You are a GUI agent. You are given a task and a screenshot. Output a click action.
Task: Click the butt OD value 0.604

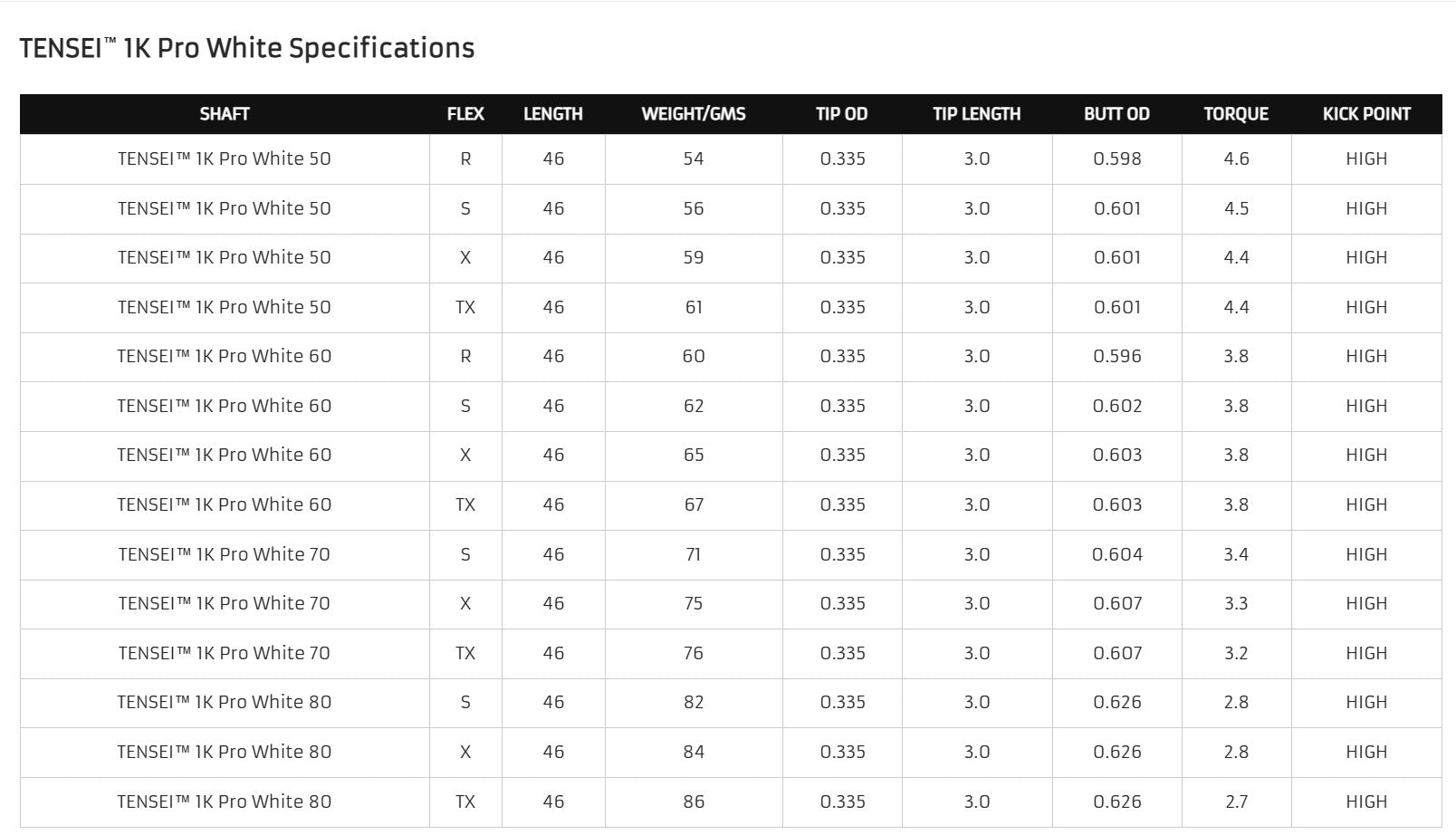[x=1116, y=554]
